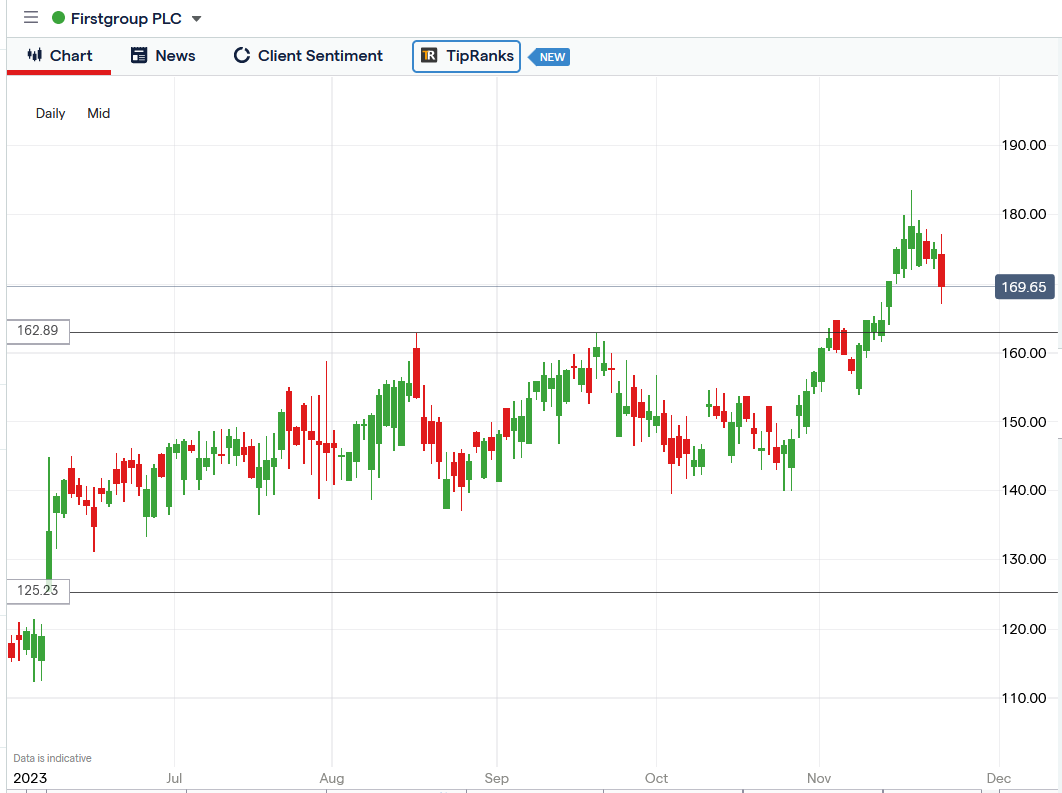The height and width of the screenshot is (793, 1062).
Task: Click the 130.00 price axis label
Action: coord(1023,559)
